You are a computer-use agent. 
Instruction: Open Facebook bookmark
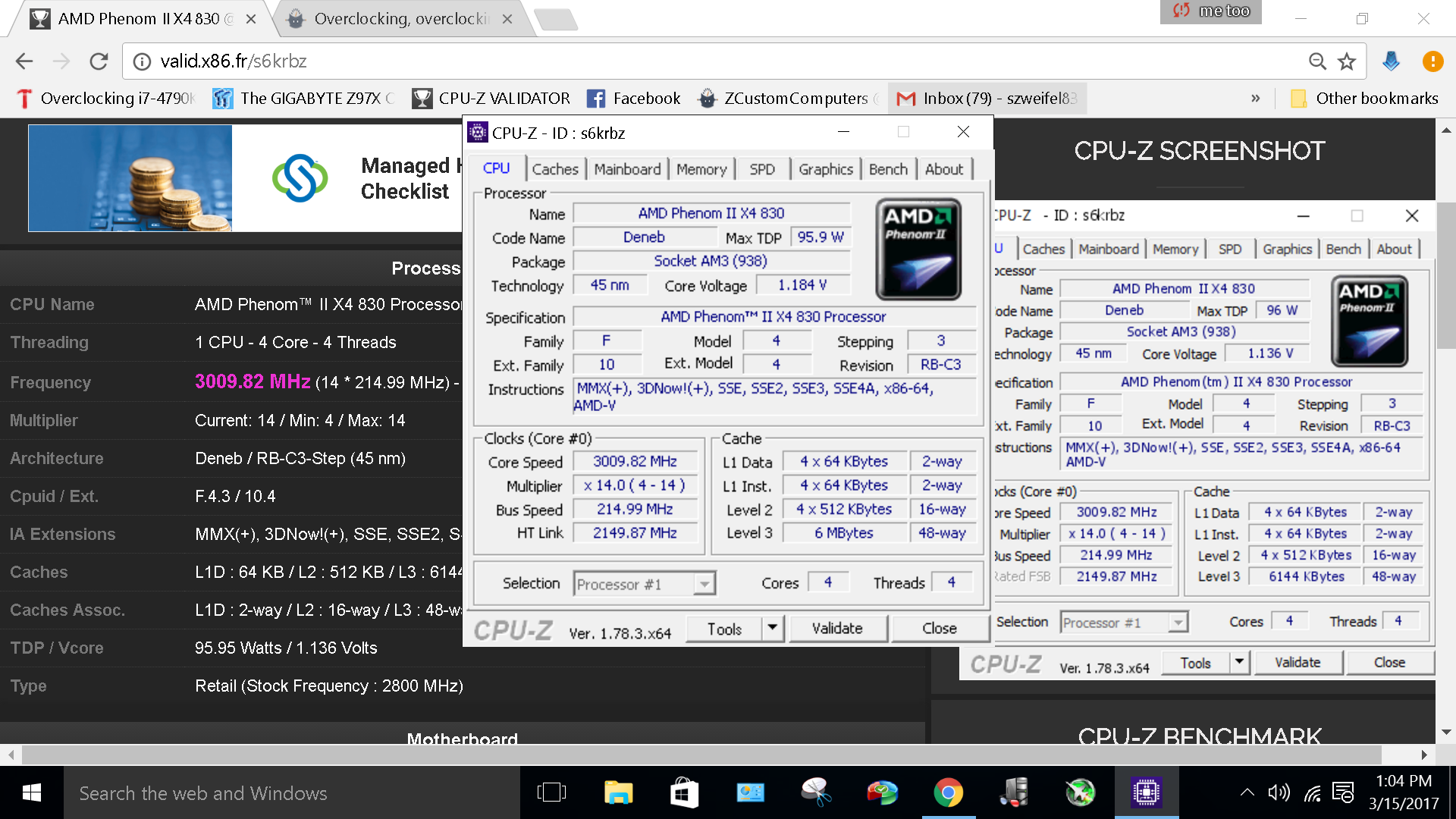pyautogui.click(x=634, y=99)
